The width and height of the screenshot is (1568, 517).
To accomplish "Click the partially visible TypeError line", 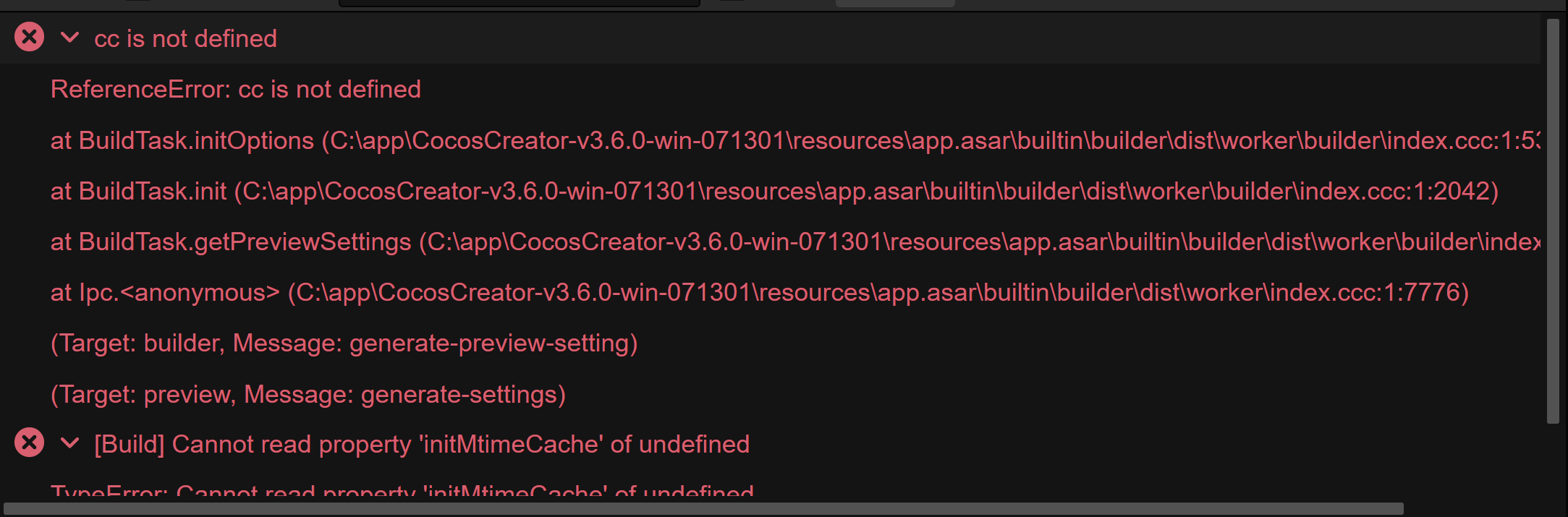I will [x=402, y=493].
